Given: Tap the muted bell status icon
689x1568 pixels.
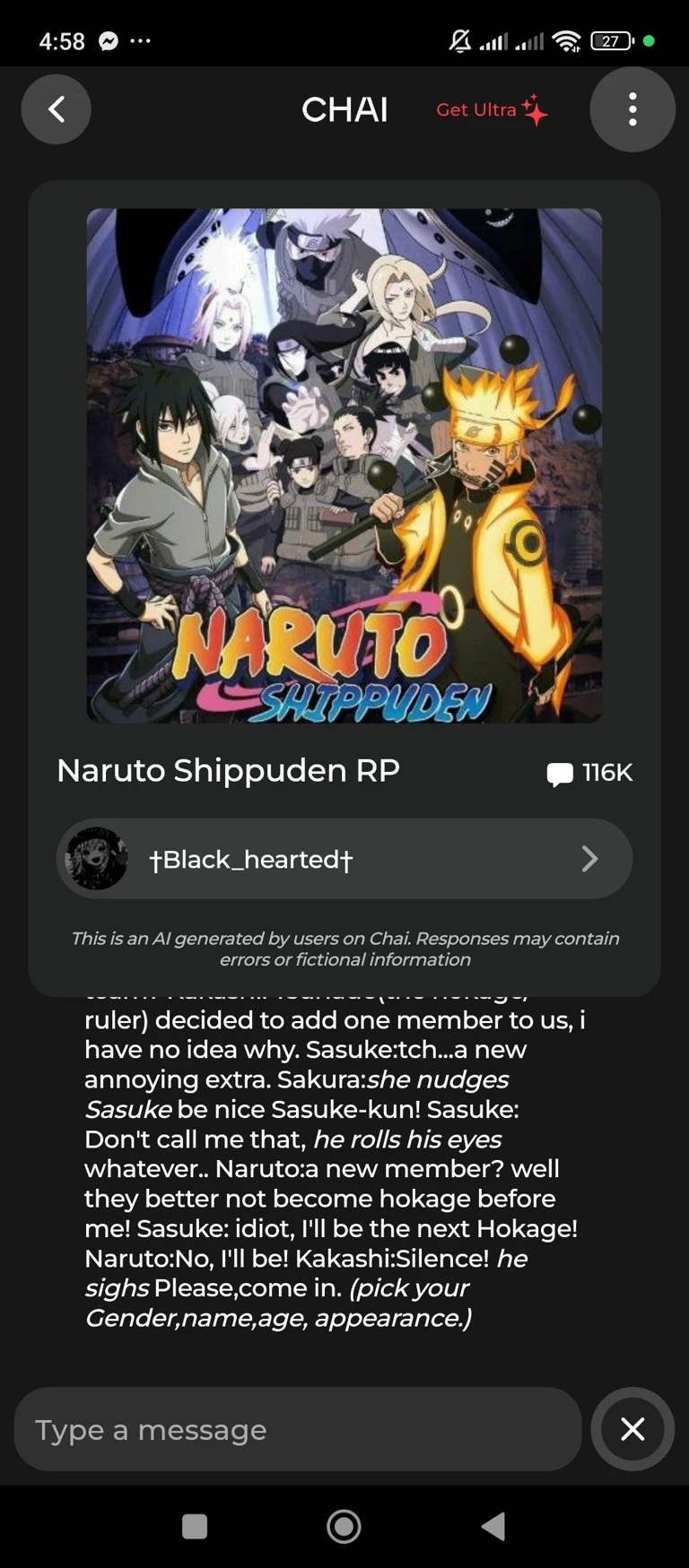Looking at the screenshot, I should 460,40.
